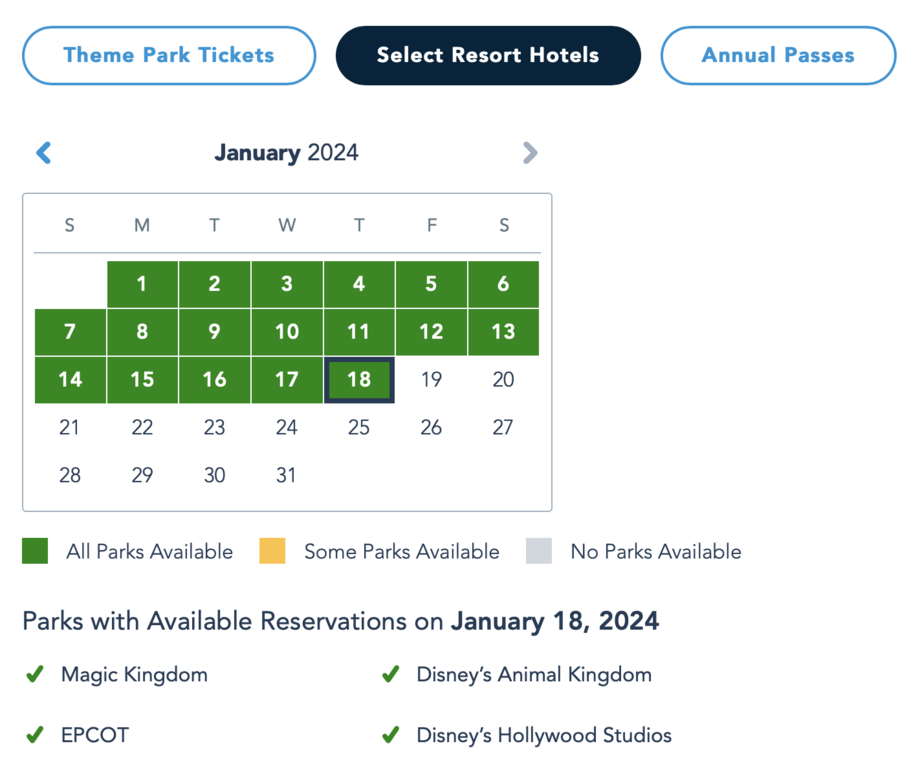Pick January 13 in the calendar

tap(503, 332)
